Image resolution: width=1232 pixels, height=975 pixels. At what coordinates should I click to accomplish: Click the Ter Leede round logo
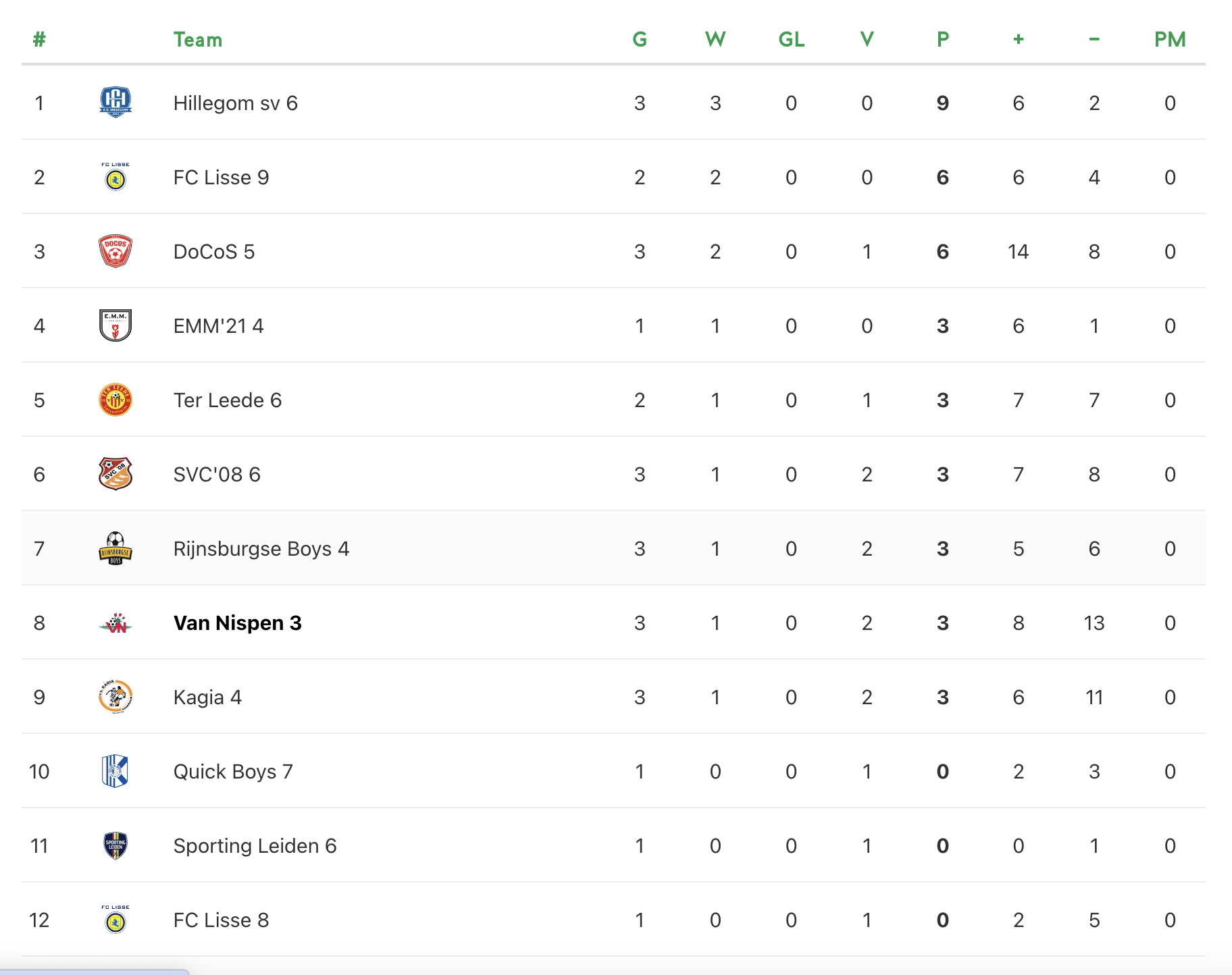pos(115,400)
